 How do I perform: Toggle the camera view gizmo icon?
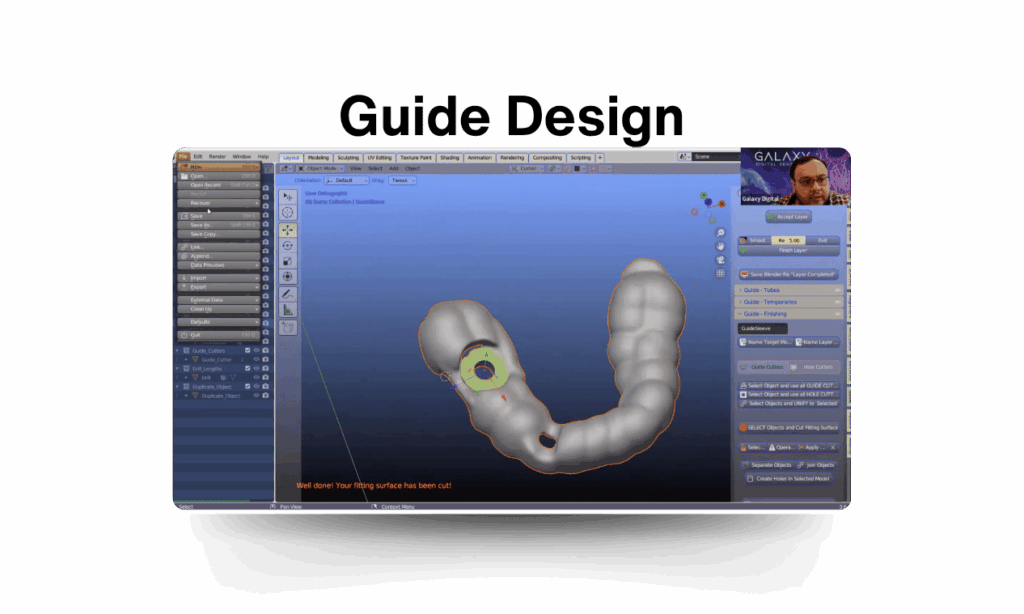pos(720,259)
